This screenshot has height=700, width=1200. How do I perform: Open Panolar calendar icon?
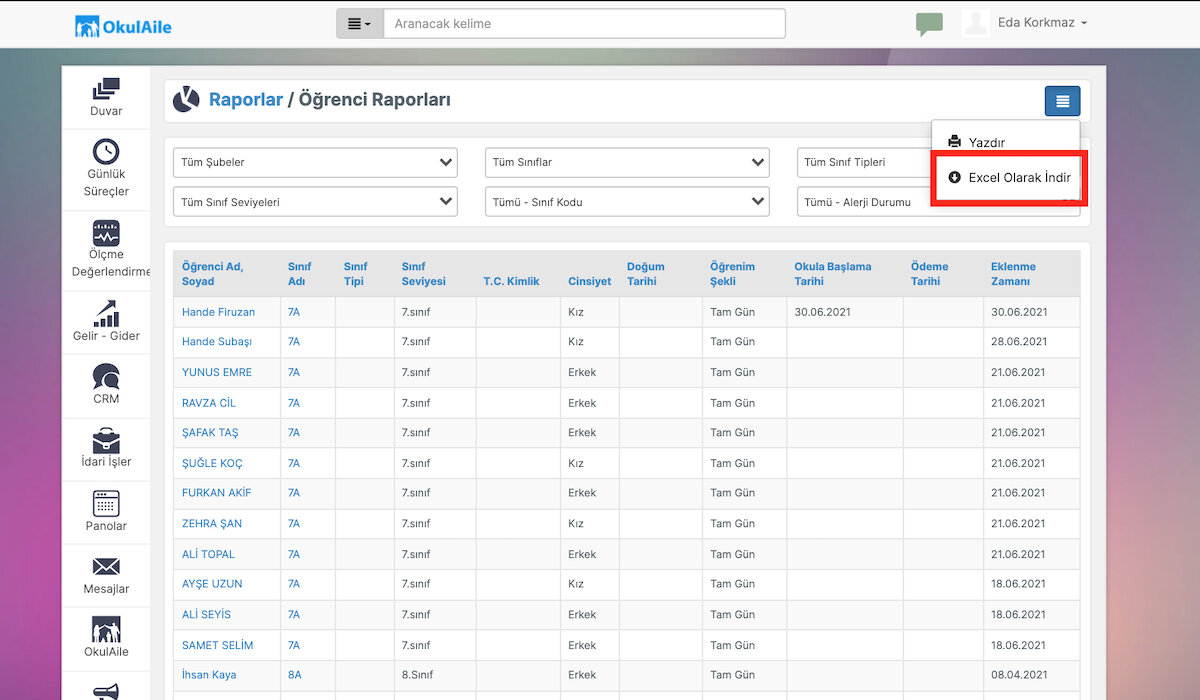(x=106, y=503)
